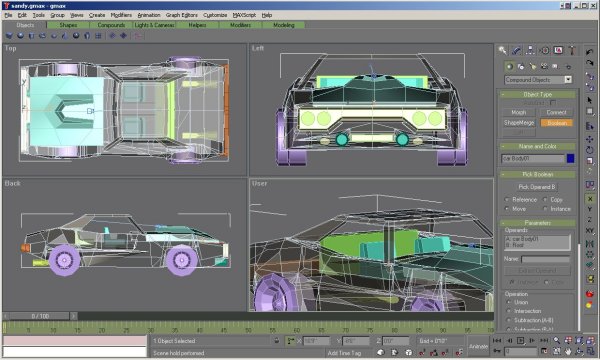600x360 pixels.
Task: Click the ShapeMerge button
Action: coord(518,123)
